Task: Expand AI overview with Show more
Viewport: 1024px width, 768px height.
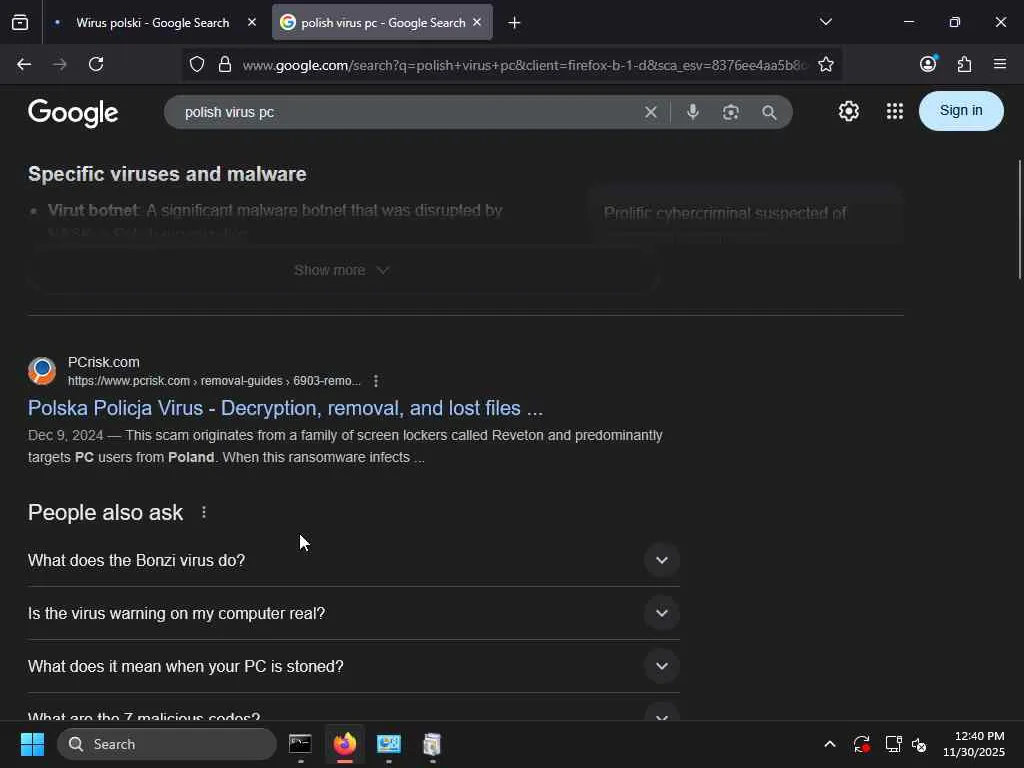Action: (342, 270)
